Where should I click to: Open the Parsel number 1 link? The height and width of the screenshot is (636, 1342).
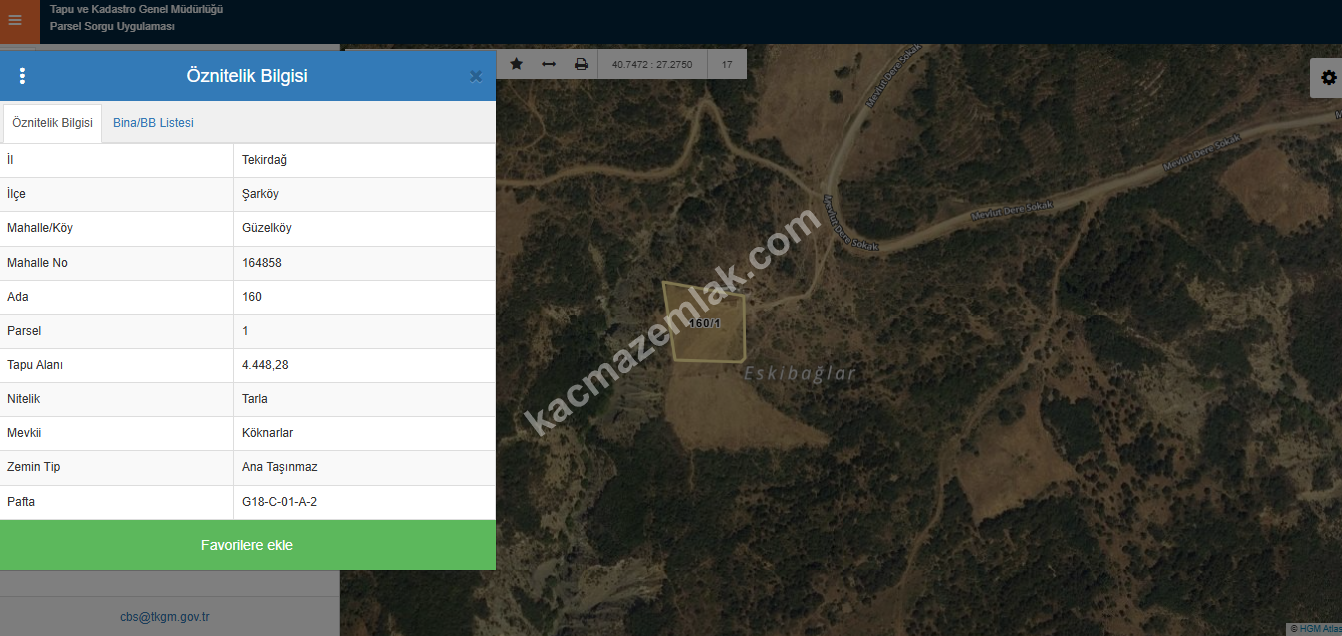(x=246, y=331)
